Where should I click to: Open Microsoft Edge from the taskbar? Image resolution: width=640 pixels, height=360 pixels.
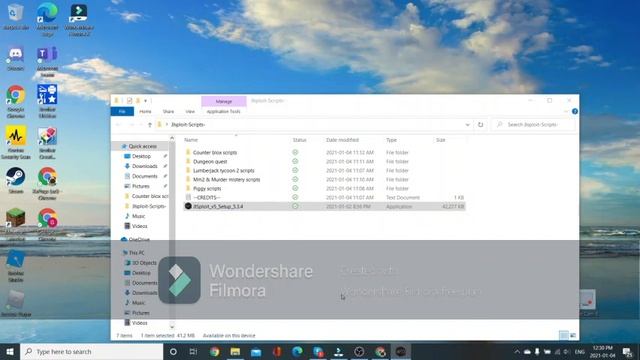click(x=297, y=351)
